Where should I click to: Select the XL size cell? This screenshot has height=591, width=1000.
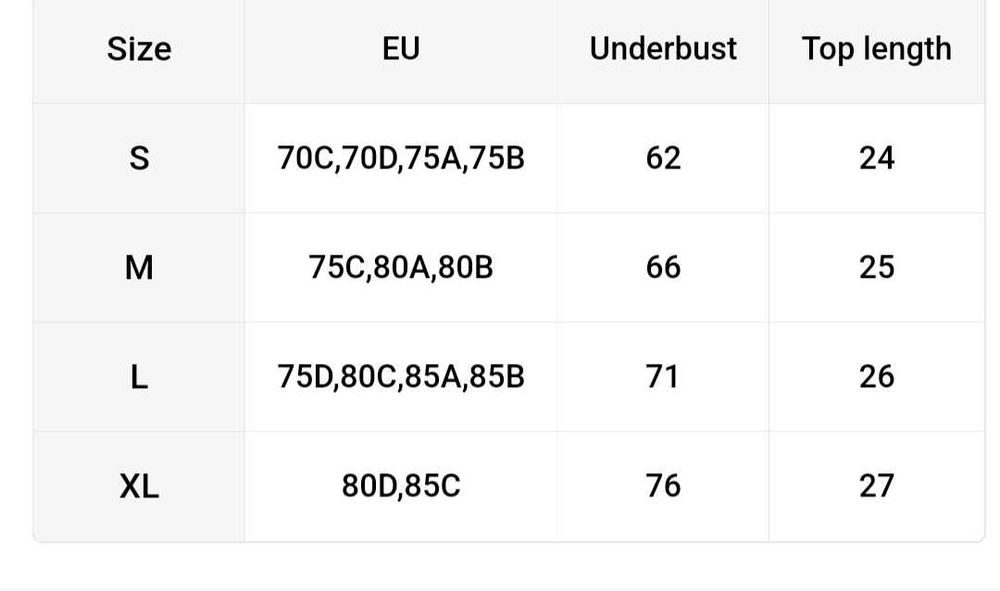139,486
